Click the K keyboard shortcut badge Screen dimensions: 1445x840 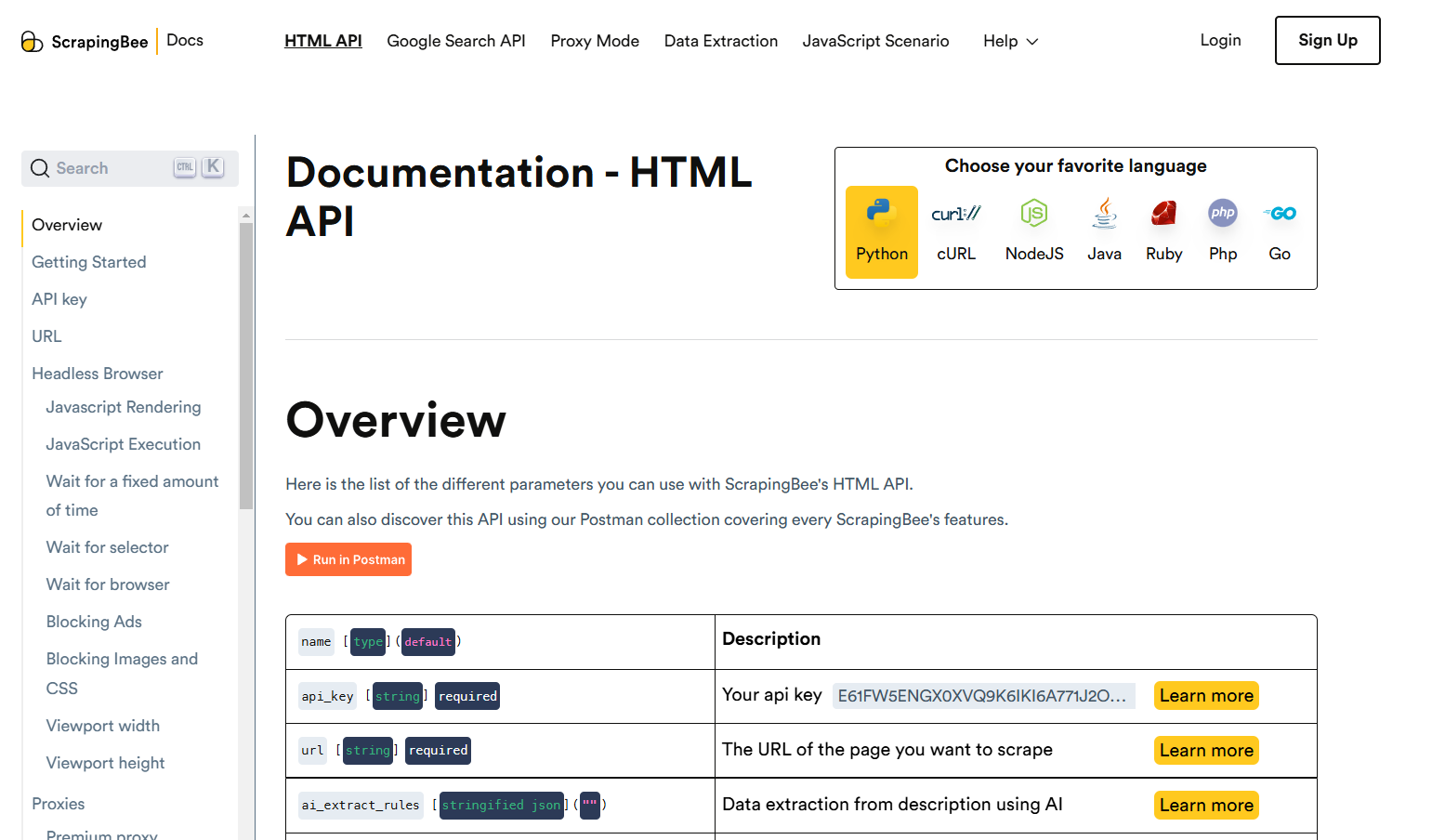coord(213,167)
